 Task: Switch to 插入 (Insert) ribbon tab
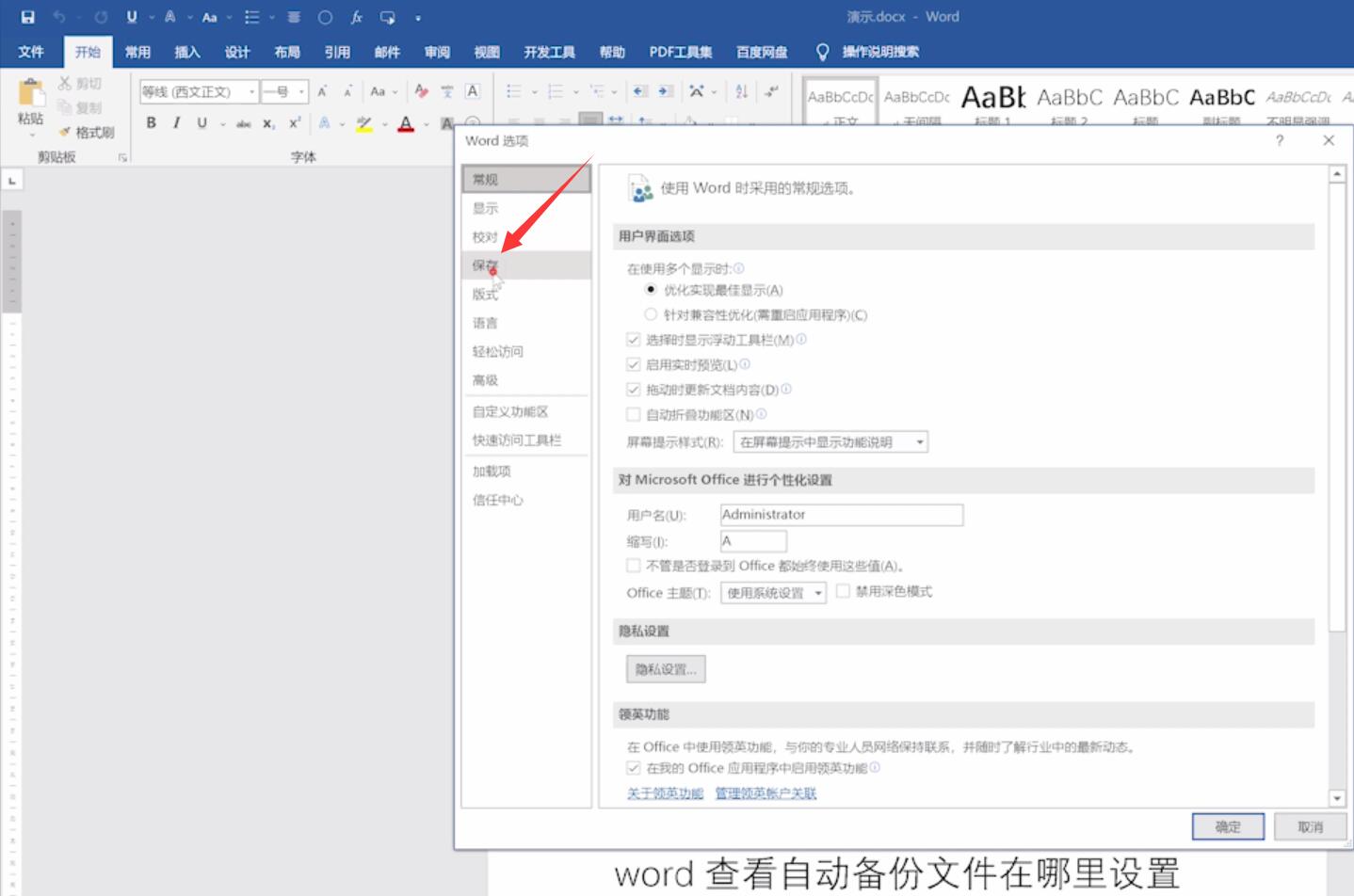[187, 52]
